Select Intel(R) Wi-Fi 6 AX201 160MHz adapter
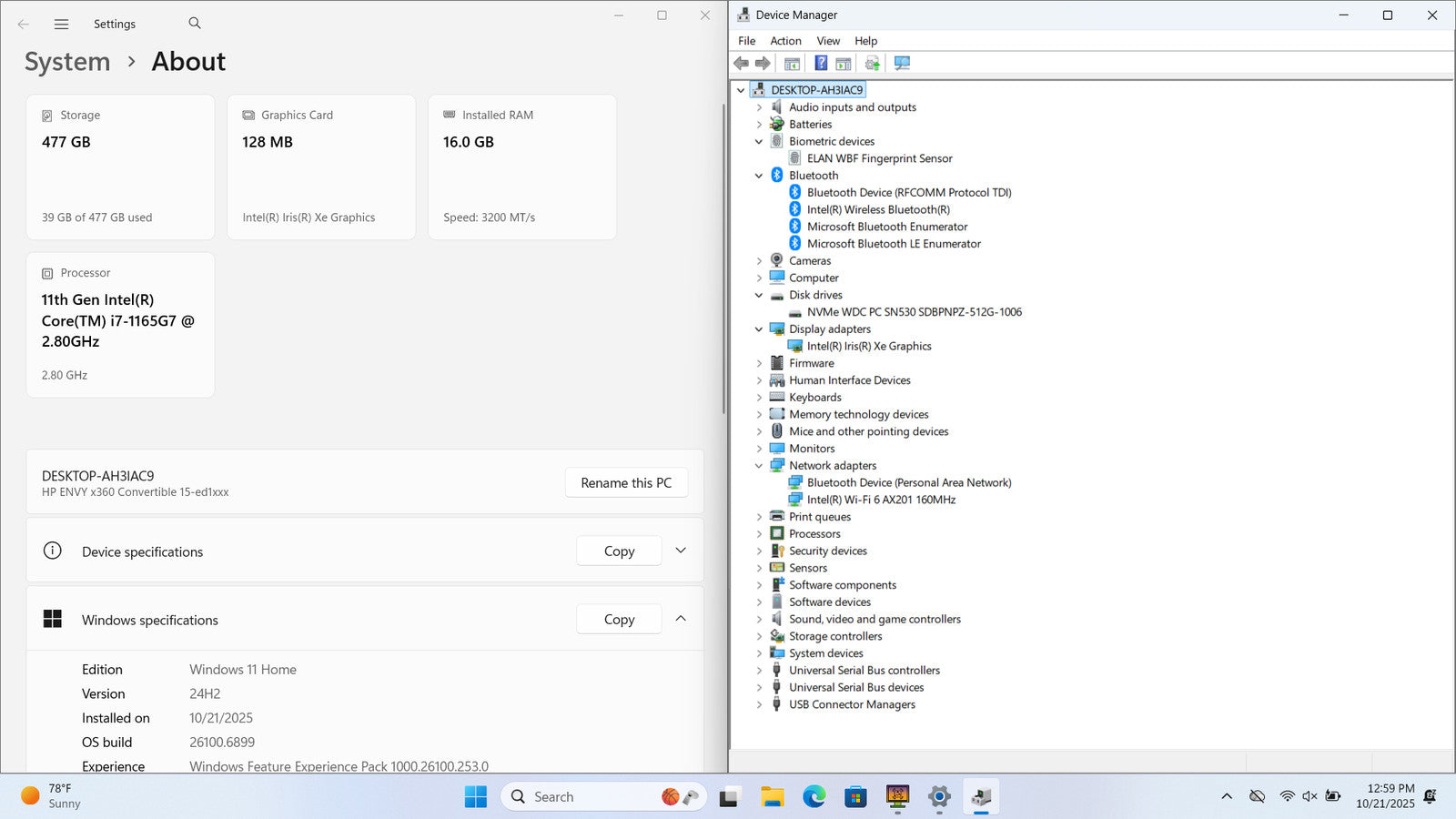This screenshot has width=1456, height=819. 881,500
